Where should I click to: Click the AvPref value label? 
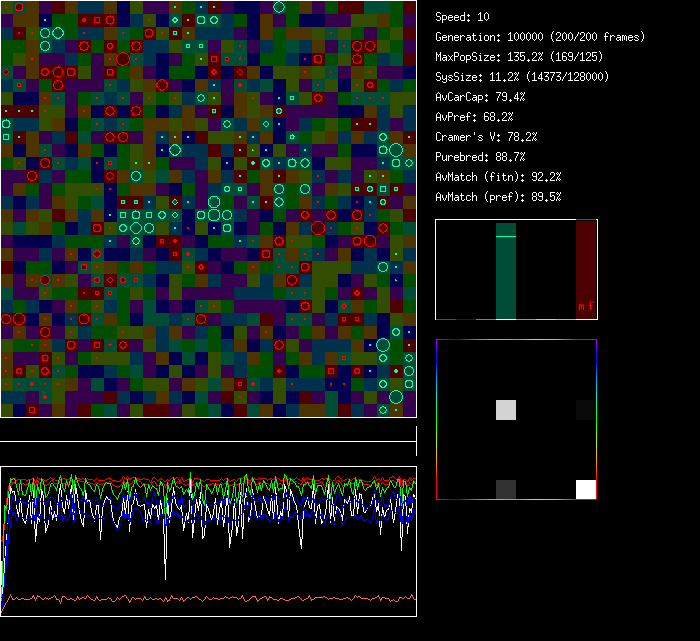click(x=474, y=117)
